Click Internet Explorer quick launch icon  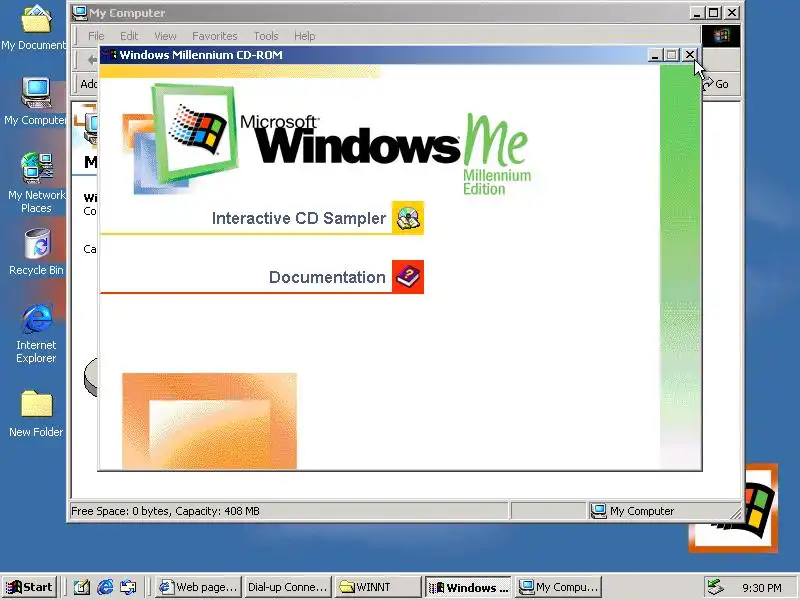point(105,587)
